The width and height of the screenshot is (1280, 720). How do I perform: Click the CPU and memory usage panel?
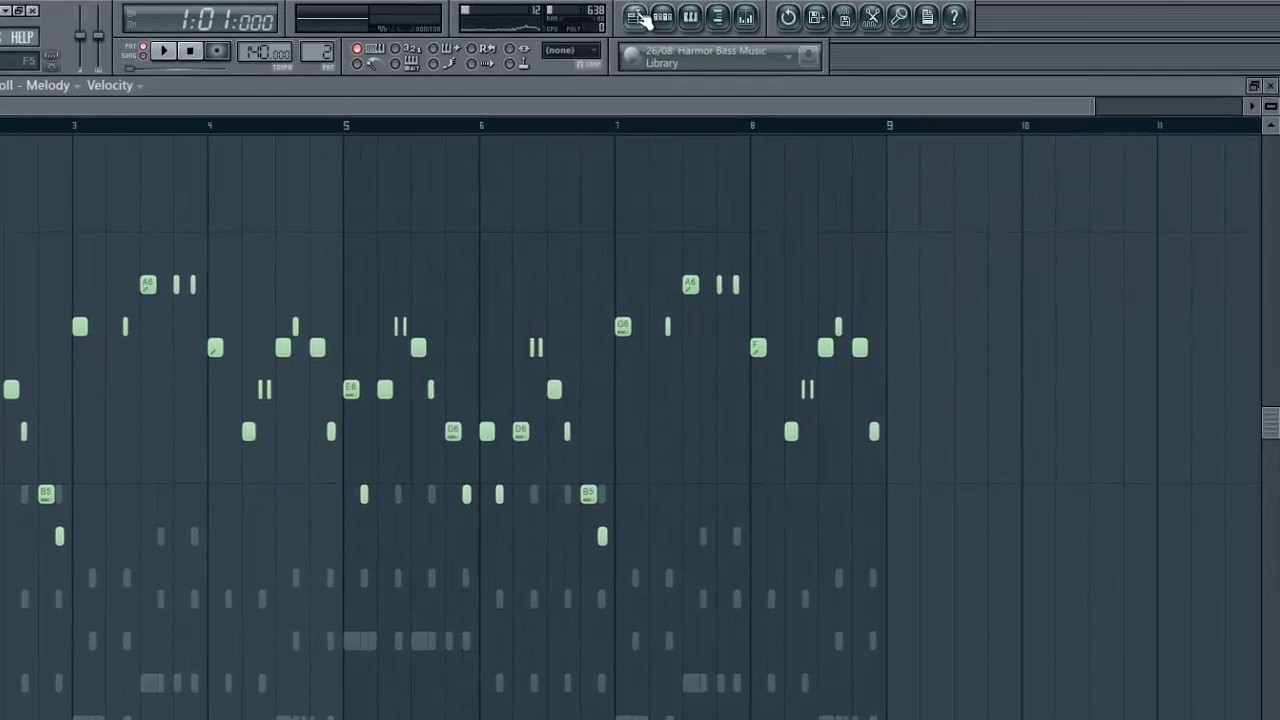[532, 19]
